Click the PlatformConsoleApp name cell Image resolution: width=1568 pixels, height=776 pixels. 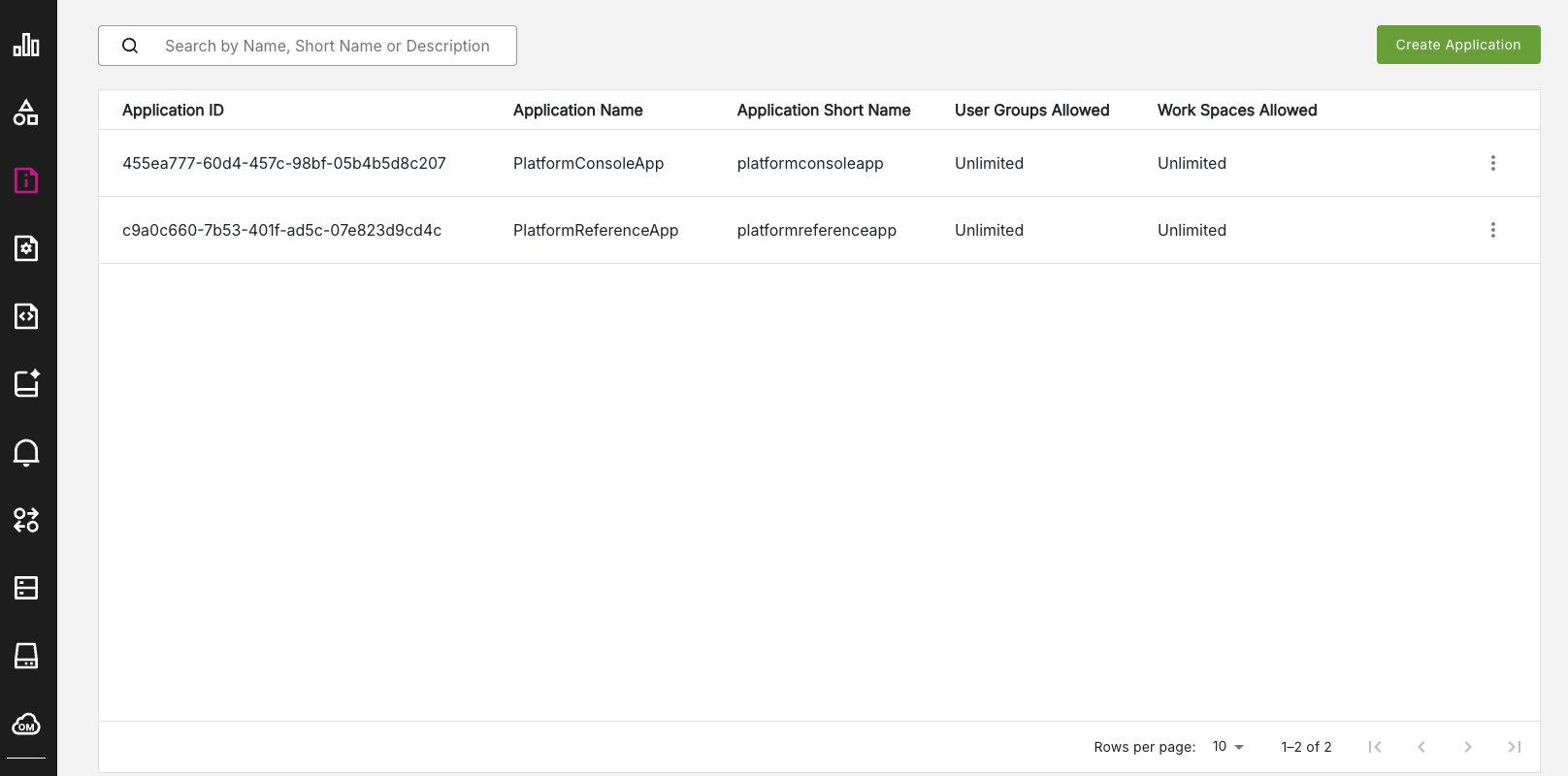(589, 163)
